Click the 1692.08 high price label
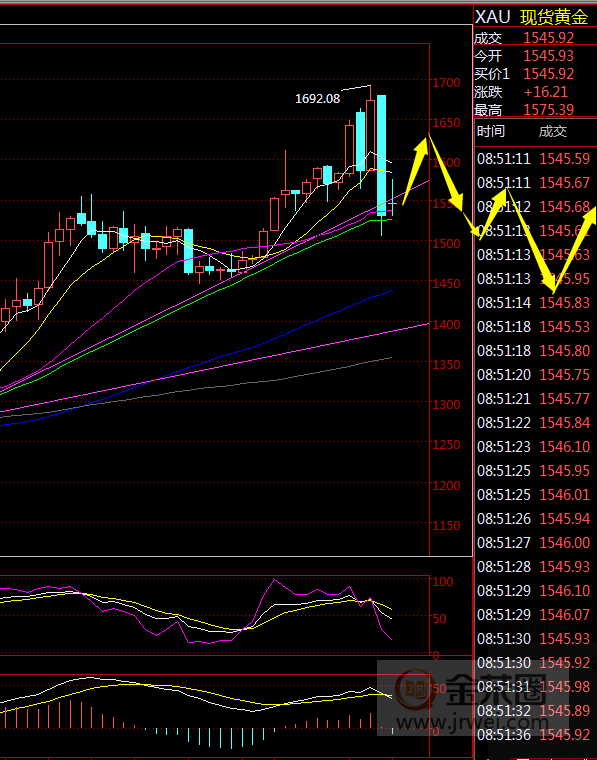The width and height of the screenshot is (597, 760). click(317, 99)
